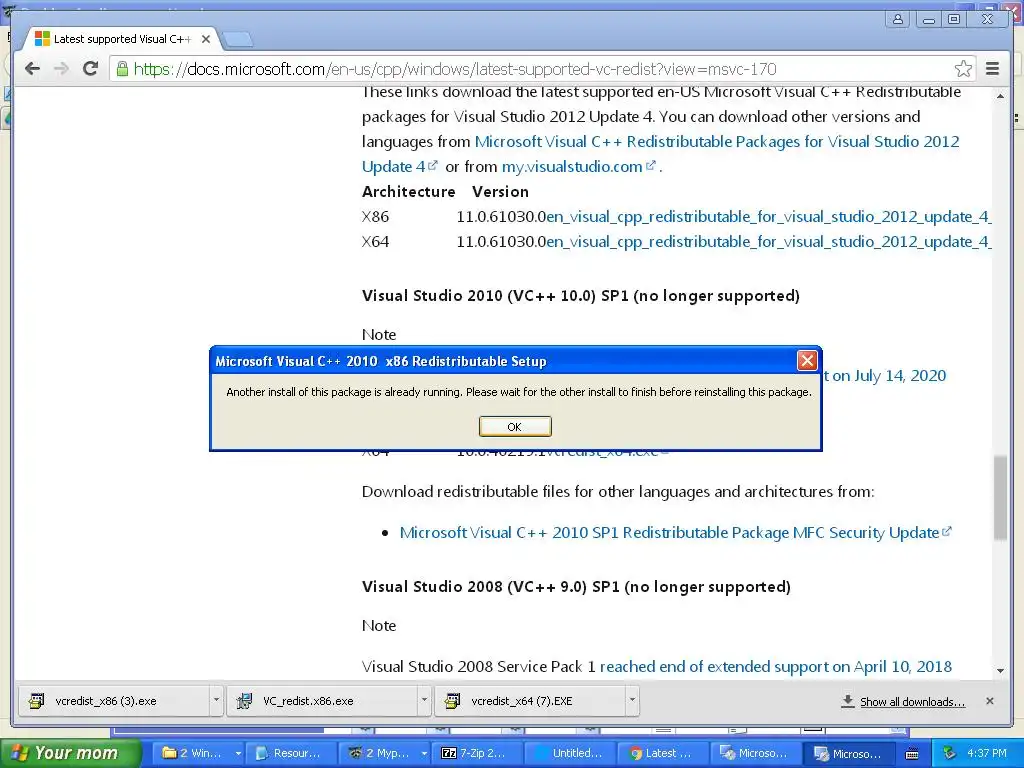Expand the 2 Myp... taskbar group arrow
Viewport: 1024px width, 768px height.
pyautogui.click(x=424, y=754)
